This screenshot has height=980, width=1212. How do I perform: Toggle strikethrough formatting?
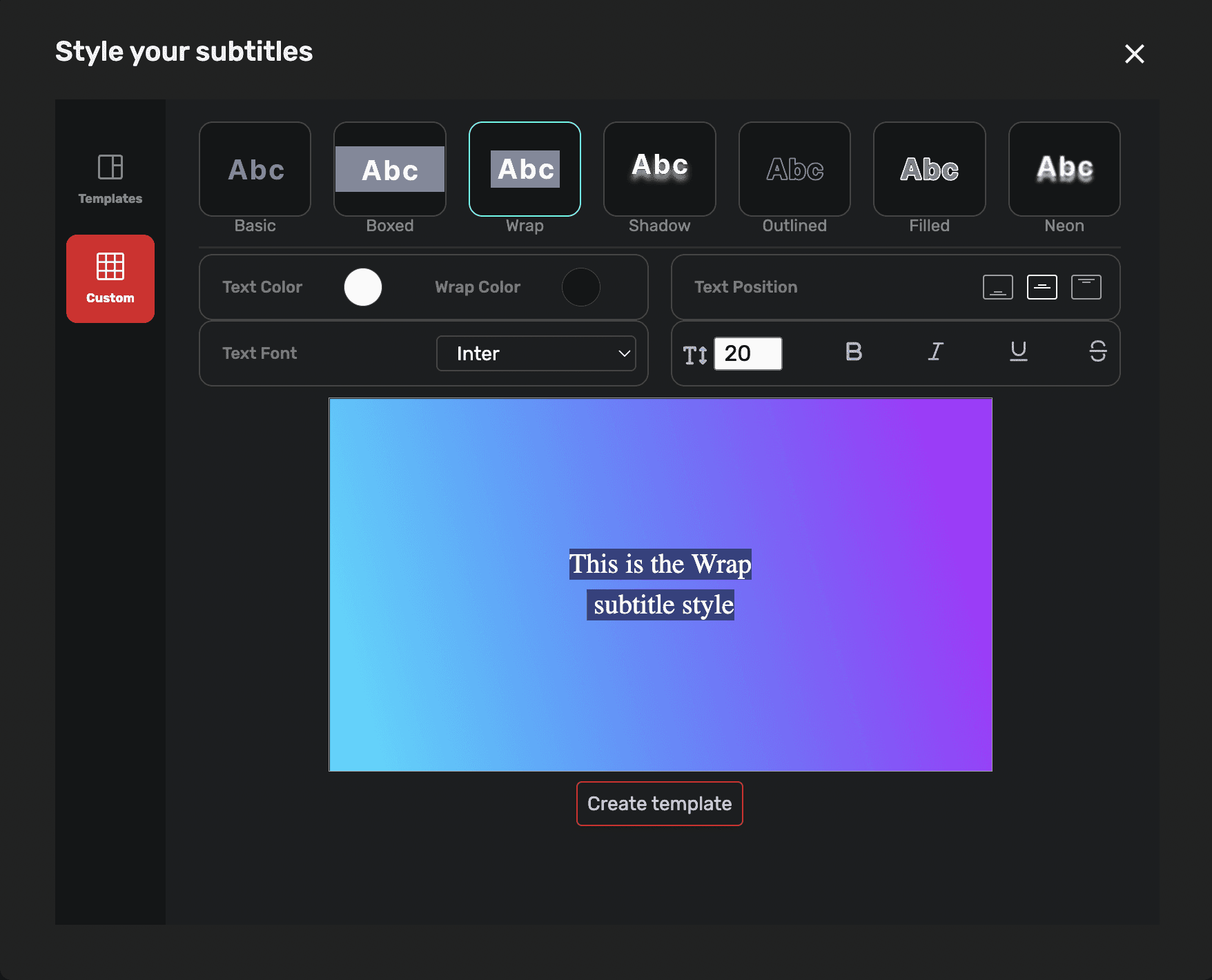pos(1098,352)
